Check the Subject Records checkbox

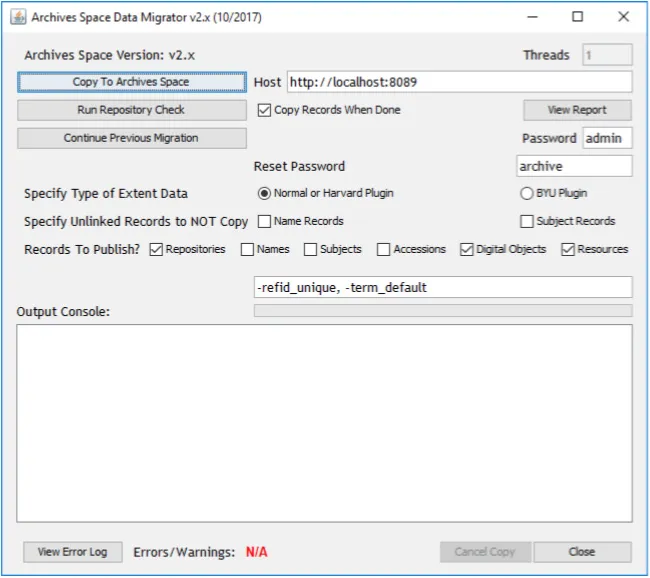coord(527,221)
